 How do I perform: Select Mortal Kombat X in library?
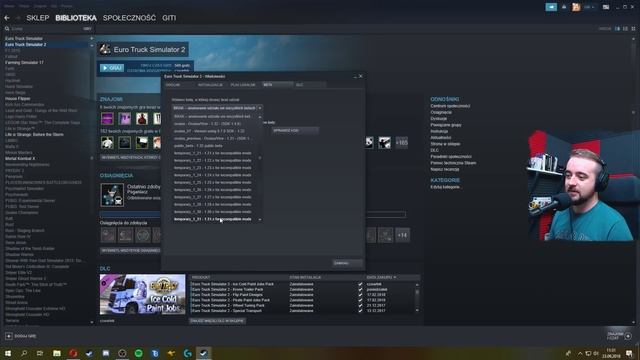(x=20, y=158)
